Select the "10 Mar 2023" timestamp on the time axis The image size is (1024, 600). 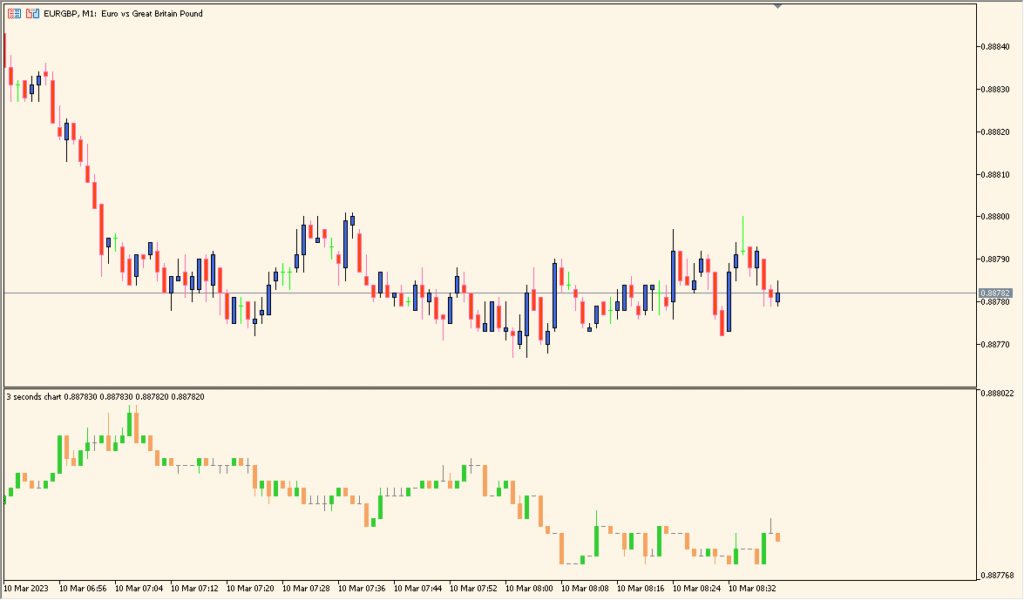[24, 590]
